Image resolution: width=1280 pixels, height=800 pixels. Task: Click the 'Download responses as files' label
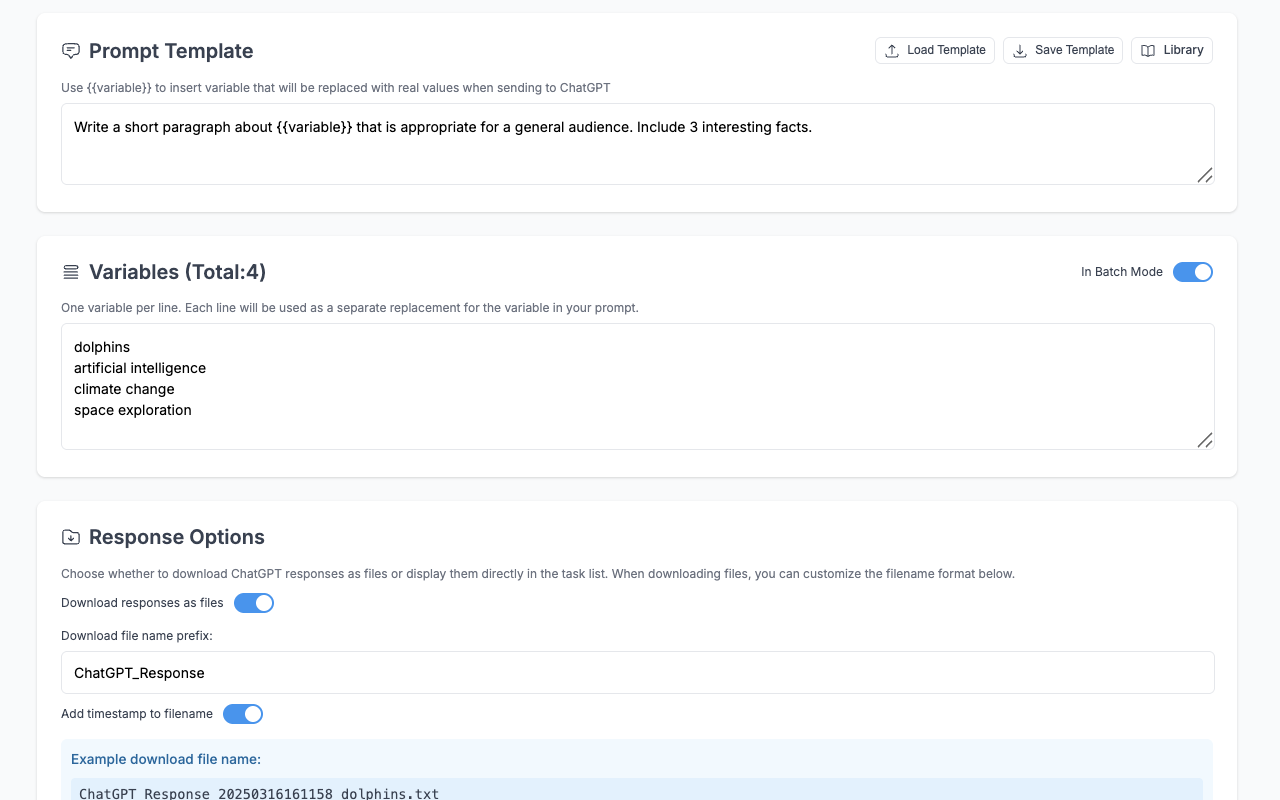tap(142, 603)
